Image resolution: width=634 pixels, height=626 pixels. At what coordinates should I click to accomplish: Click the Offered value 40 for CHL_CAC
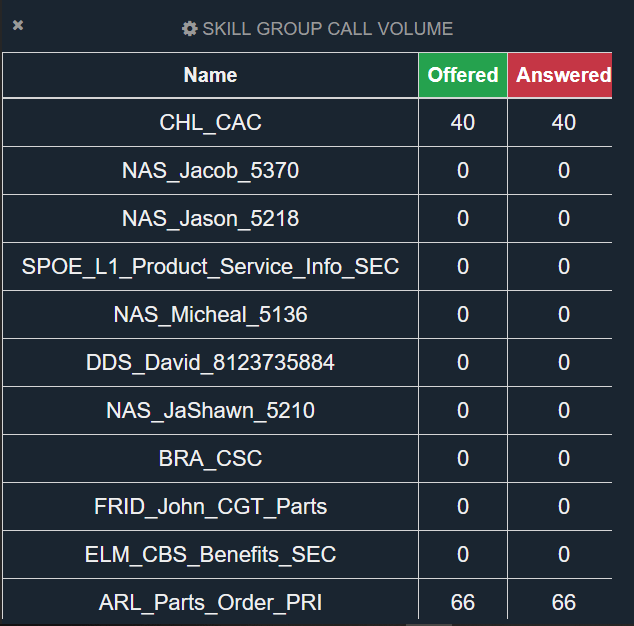463,123
